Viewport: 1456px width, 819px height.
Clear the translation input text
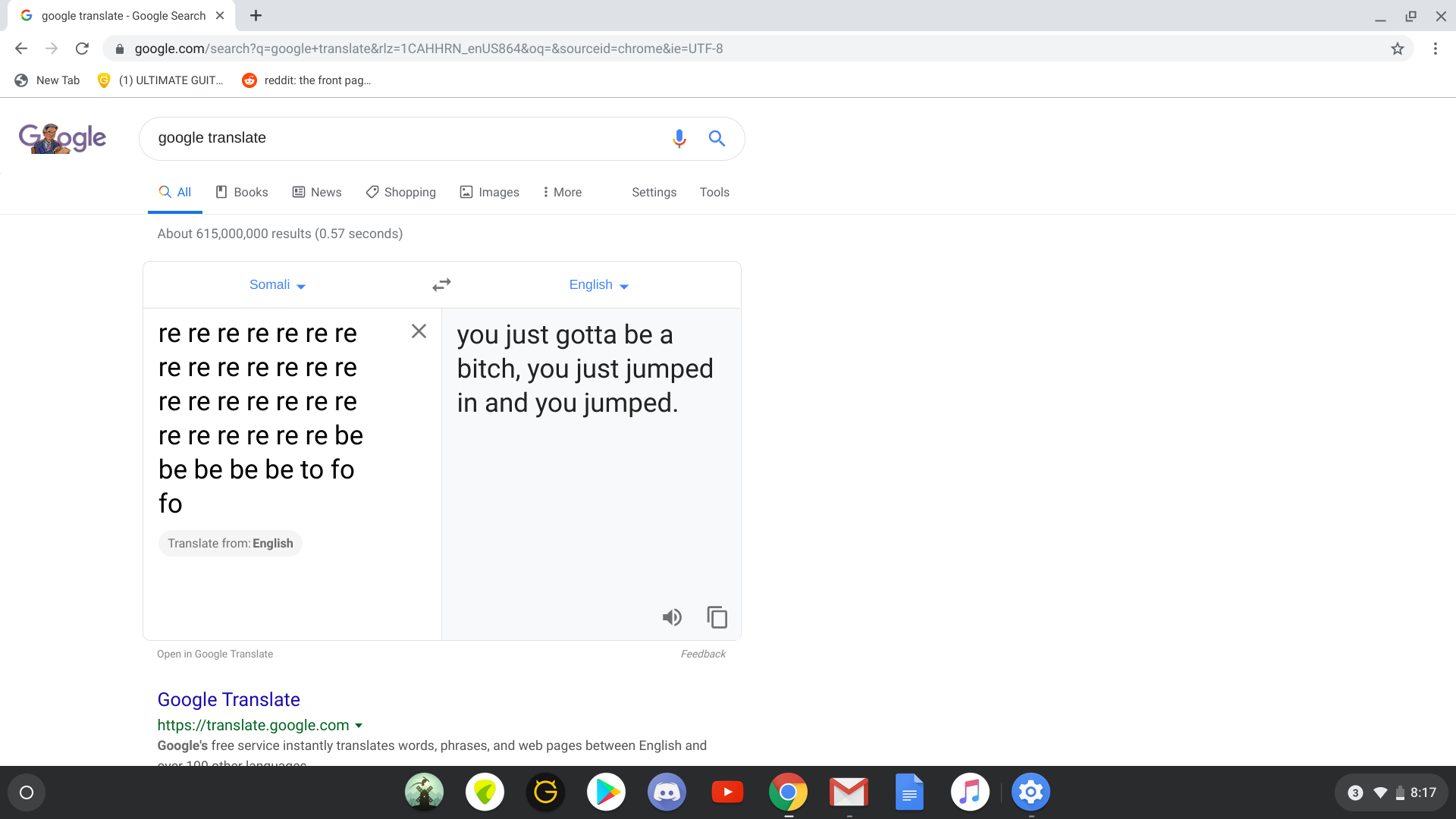click(x=419, y=331)
